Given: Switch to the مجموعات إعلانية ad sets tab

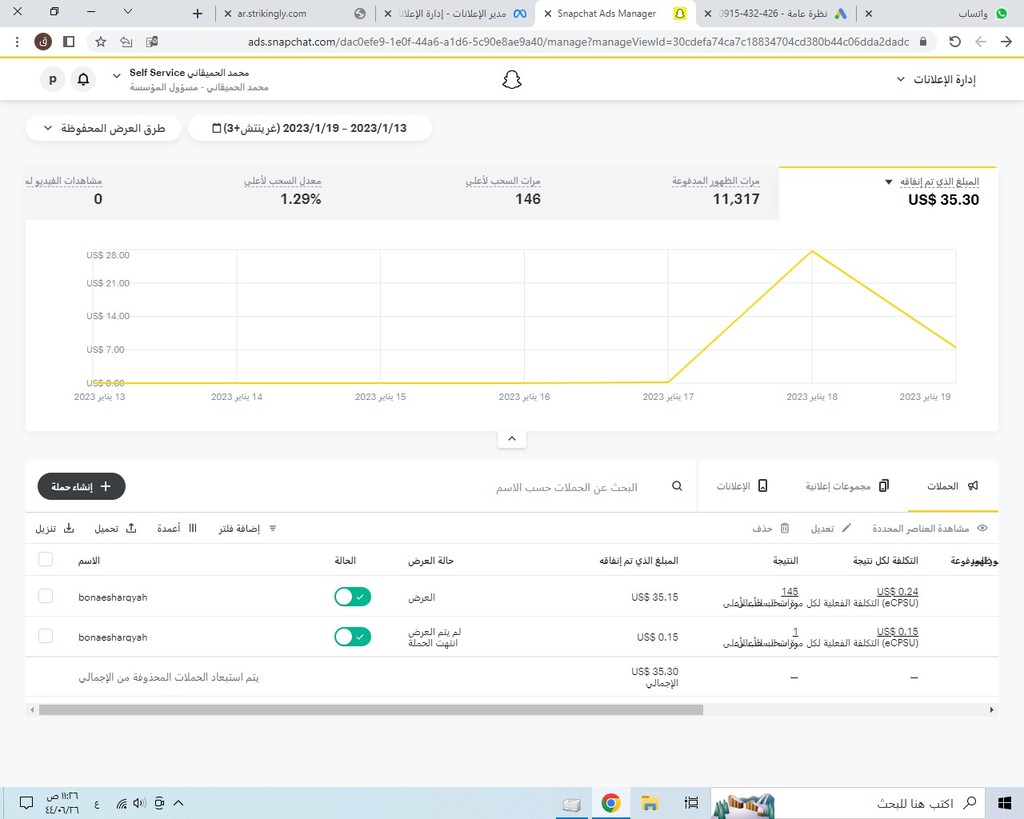Looking at the screenshot, I should [x=847, y=486].
